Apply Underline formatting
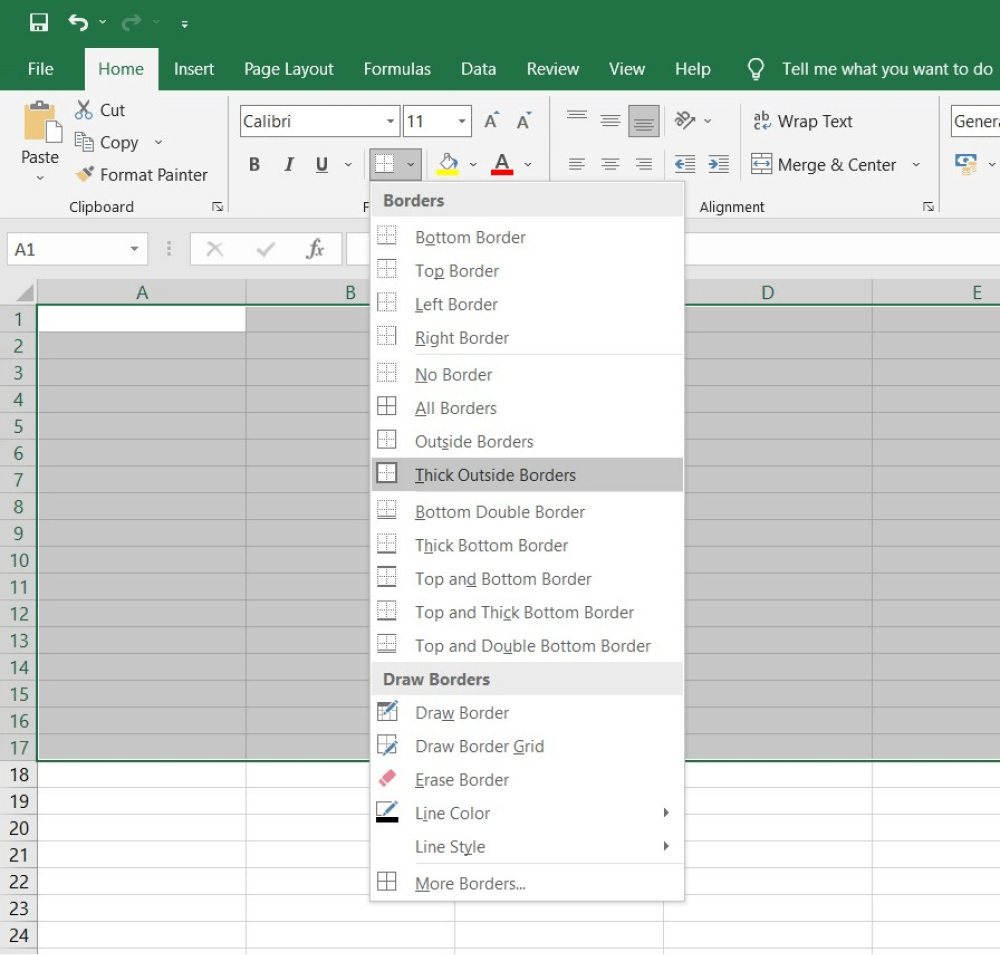 pyautogui.click(x=321, y=164)
